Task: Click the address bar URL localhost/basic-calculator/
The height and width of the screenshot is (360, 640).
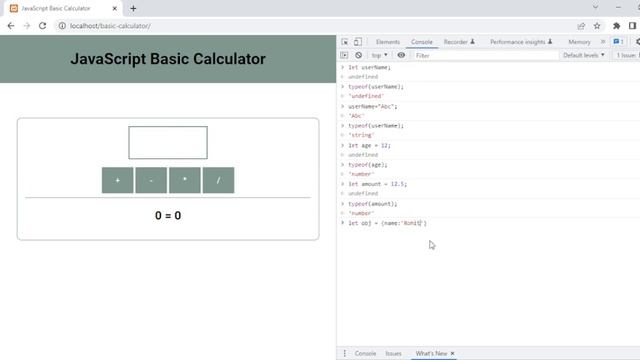Action: (x=110, y=26)
